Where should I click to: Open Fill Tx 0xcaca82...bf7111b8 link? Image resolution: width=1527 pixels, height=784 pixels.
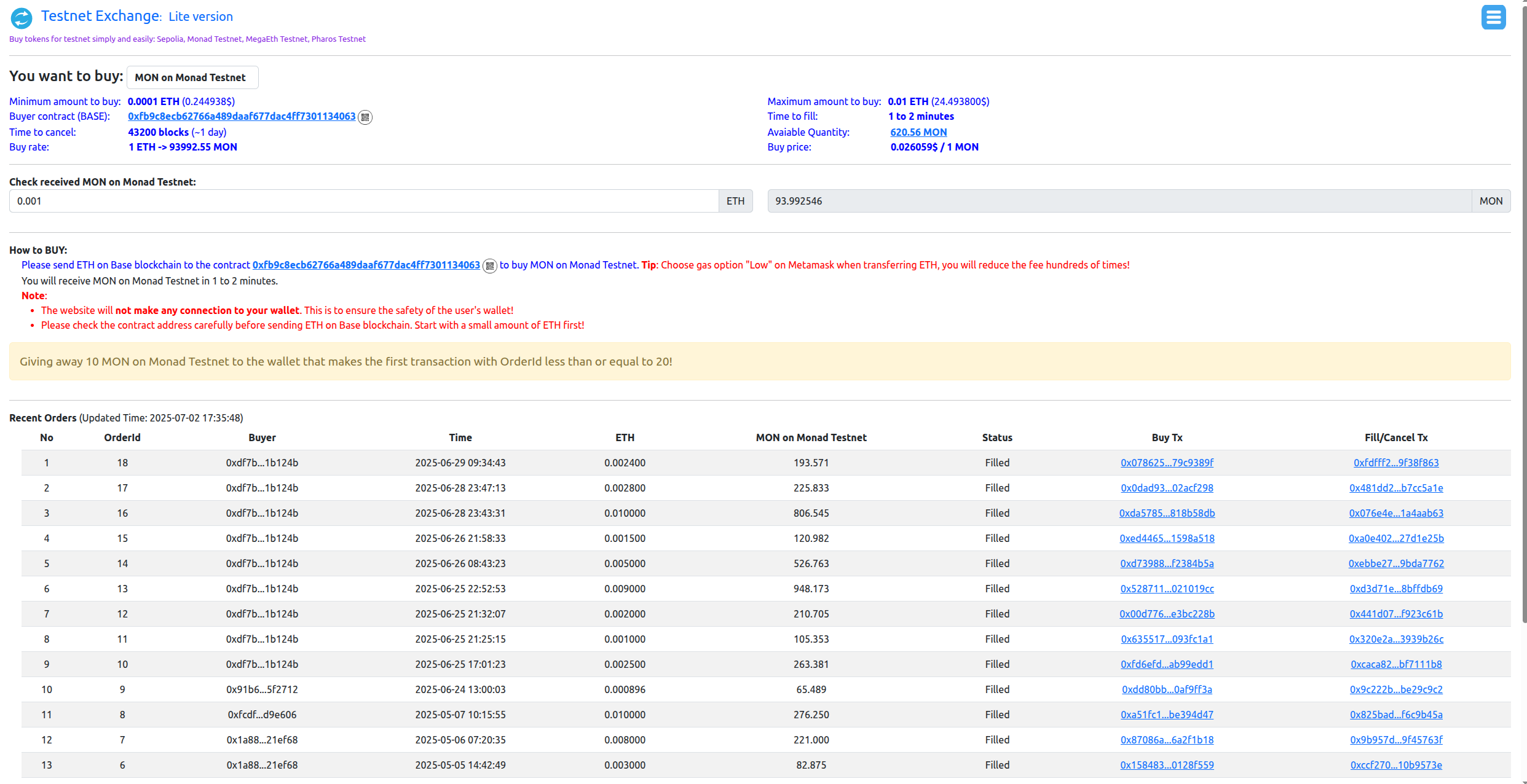(1396, 664)
